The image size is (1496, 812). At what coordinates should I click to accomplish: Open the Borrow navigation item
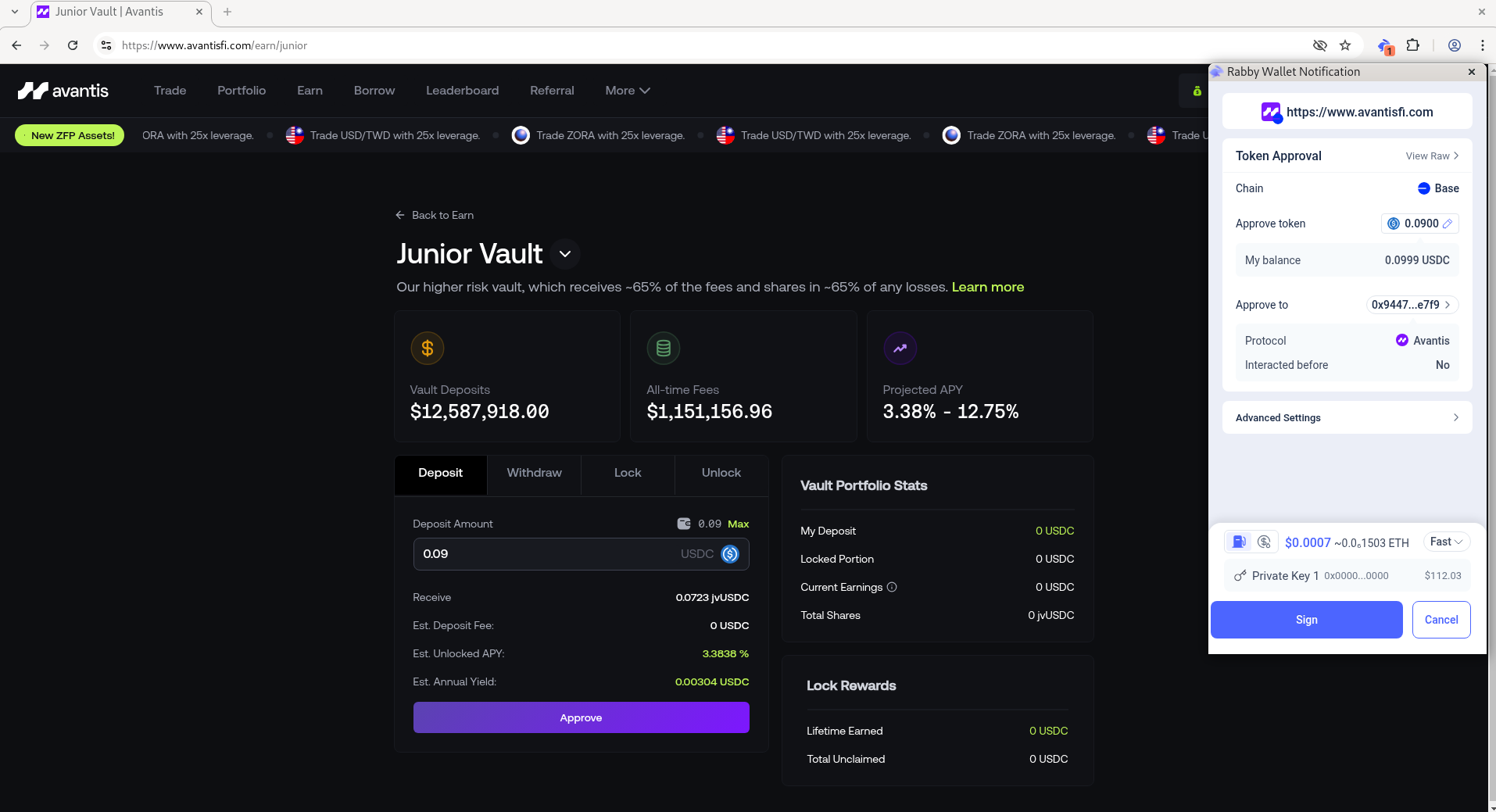coord(374,91)
